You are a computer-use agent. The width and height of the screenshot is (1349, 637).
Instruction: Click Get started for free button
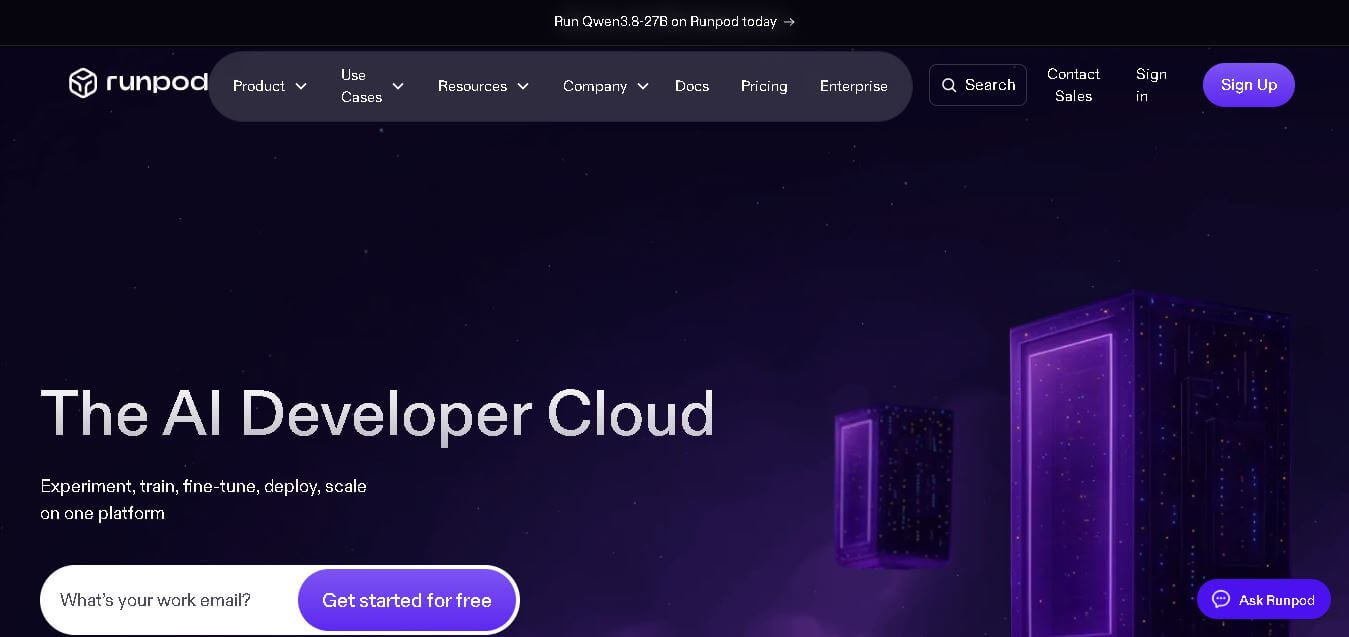pos(407,600)
